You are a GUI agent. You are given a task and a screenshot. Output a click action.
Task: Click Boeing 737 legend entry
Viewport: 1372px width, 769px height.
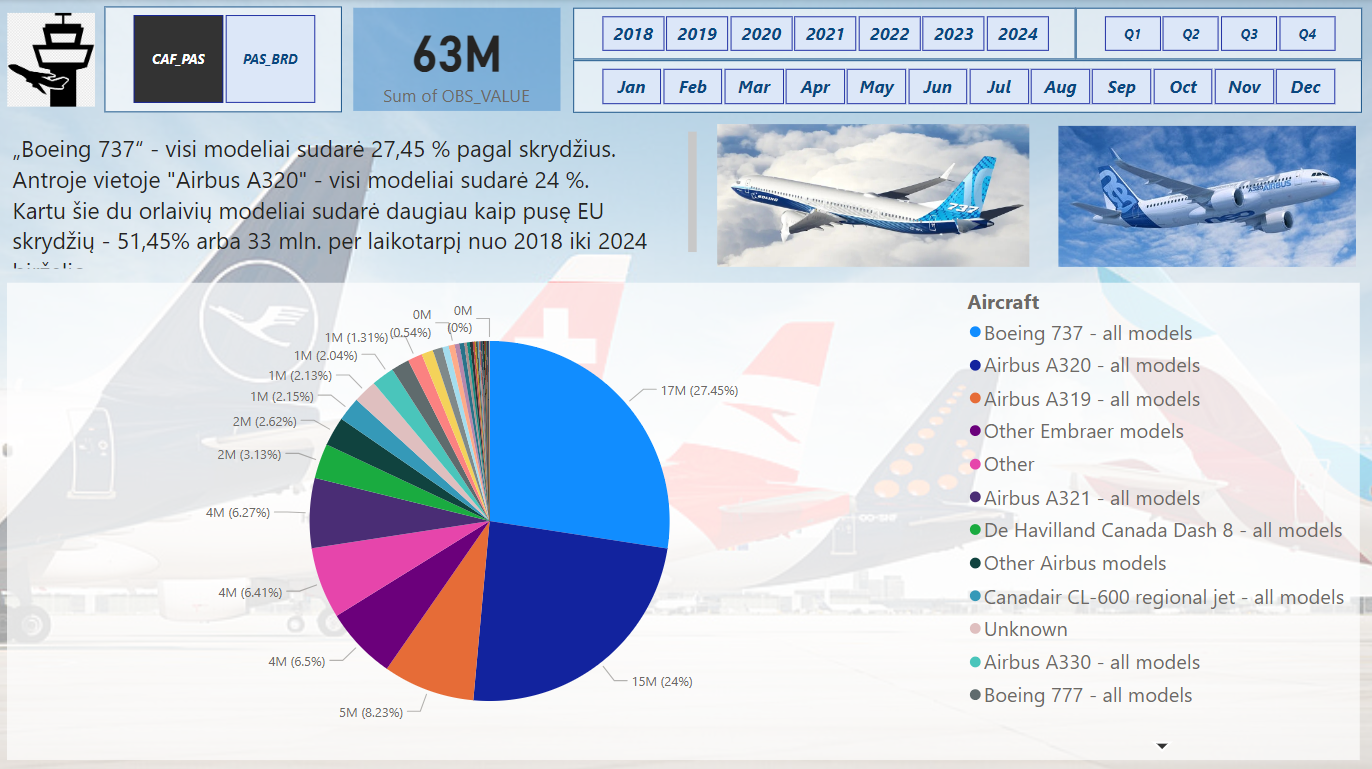tap(1080, 333)
